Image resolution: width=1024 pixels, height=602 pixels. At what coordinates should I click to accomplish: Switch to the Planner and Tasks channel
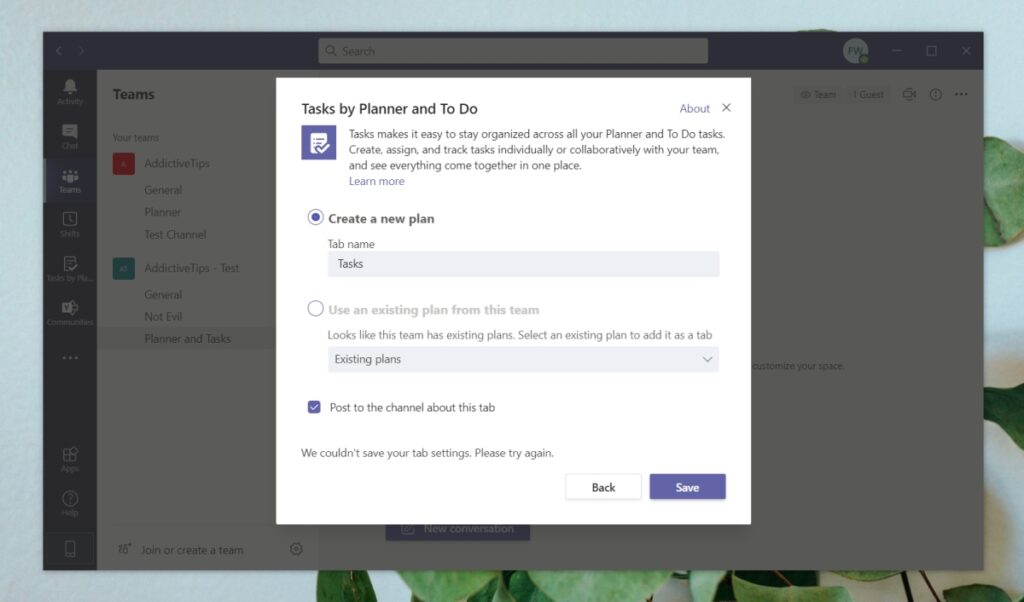click(190, 338)
